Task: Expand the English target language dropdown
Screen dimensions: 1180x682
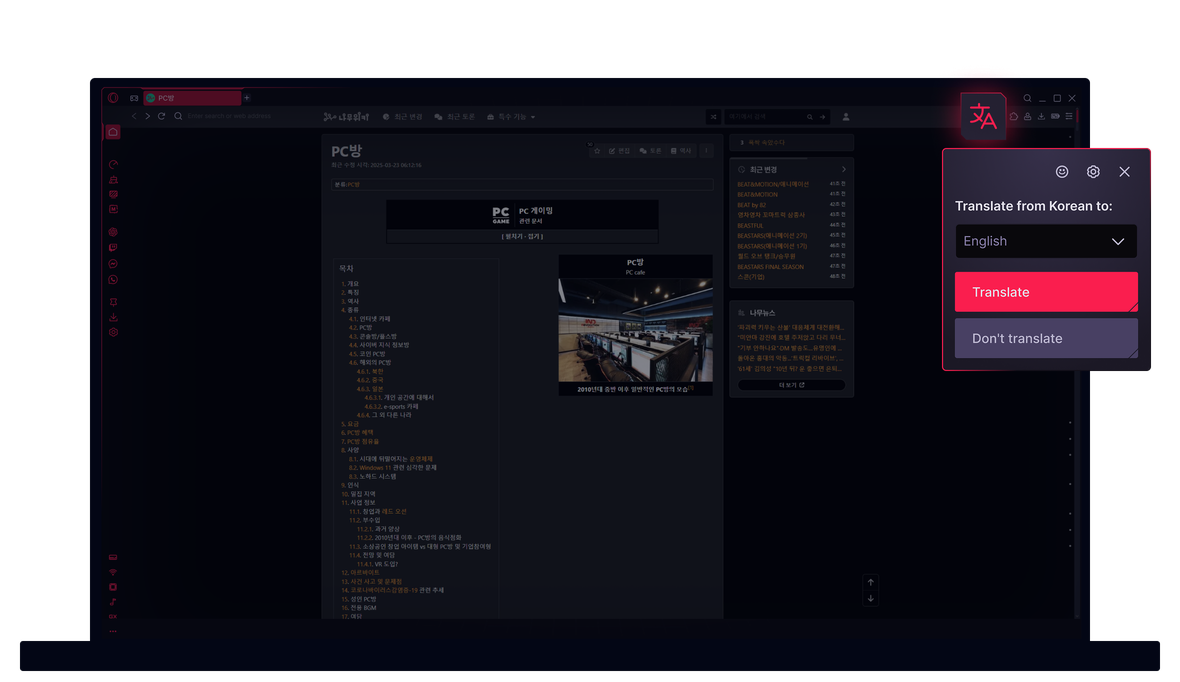Action: click(1045, 241)
